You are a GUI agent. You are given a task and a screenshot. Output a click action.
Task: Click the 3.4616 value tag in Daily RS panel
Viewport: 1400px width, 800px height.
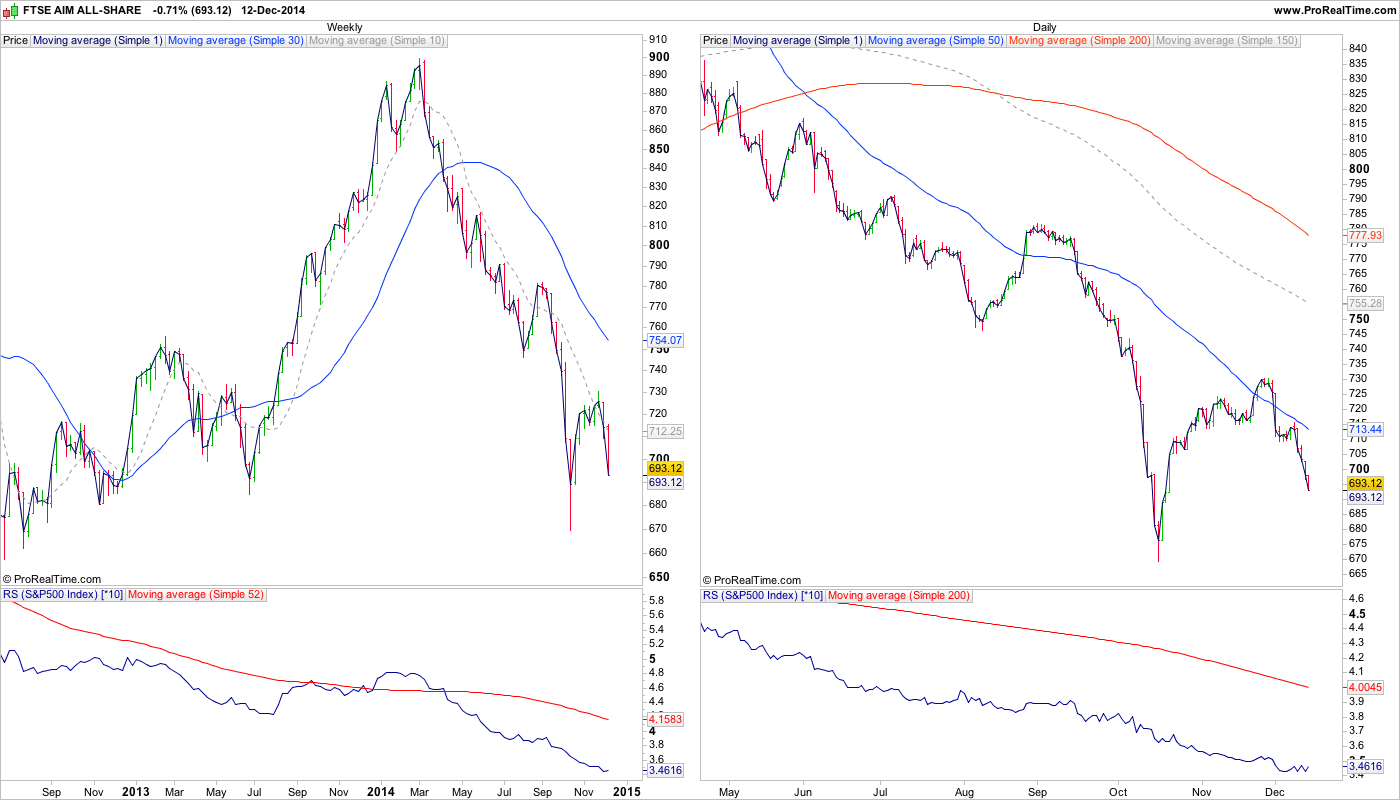(1365, 765)
